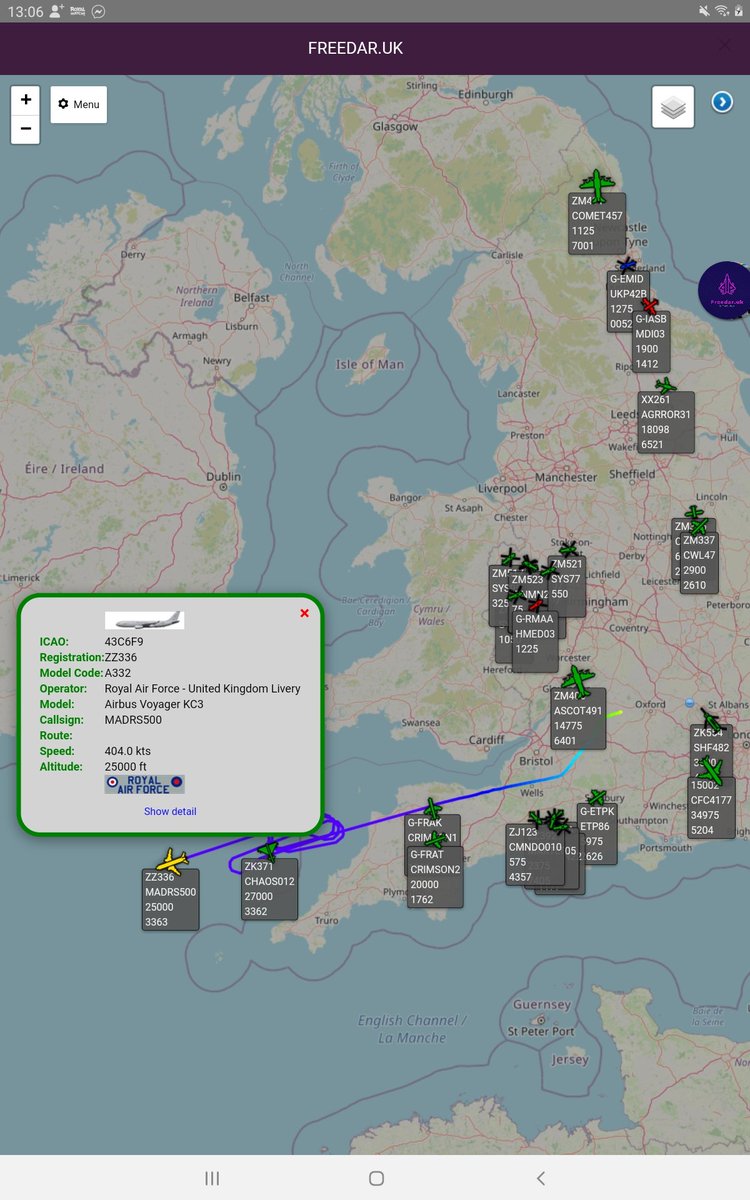This screenshot has height=1200, width=750.
Task: Select the blue G-EMID helicopter icon
Action: point(627,265)
